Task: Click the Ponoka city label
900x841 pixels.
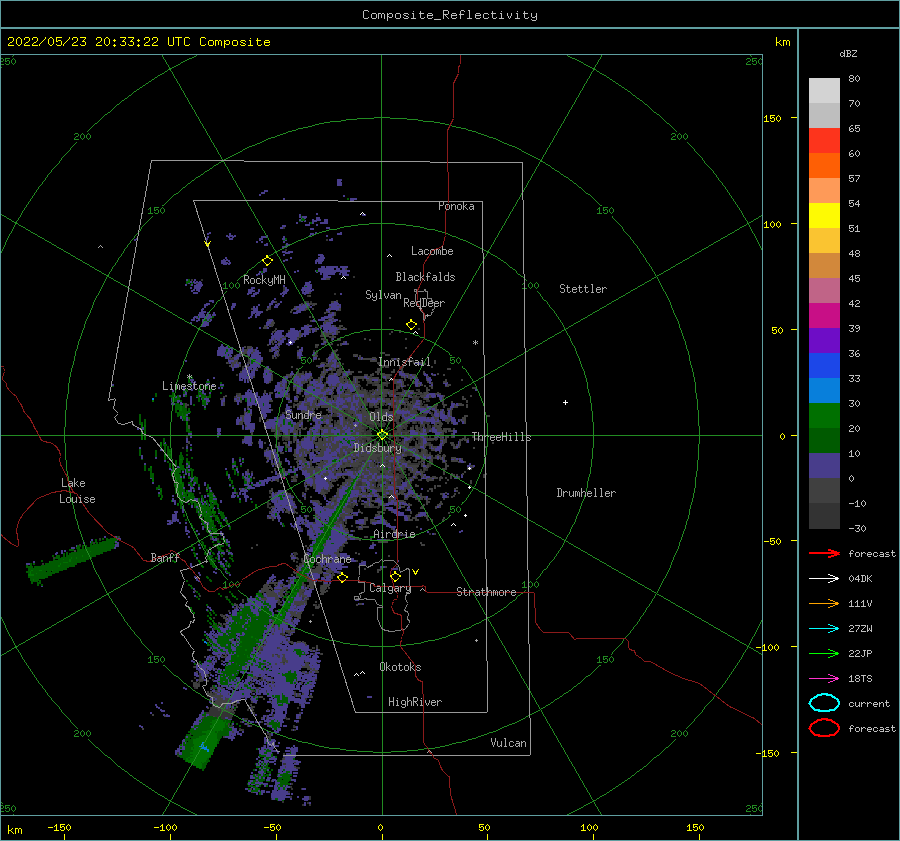Action: tap(456, 206)
